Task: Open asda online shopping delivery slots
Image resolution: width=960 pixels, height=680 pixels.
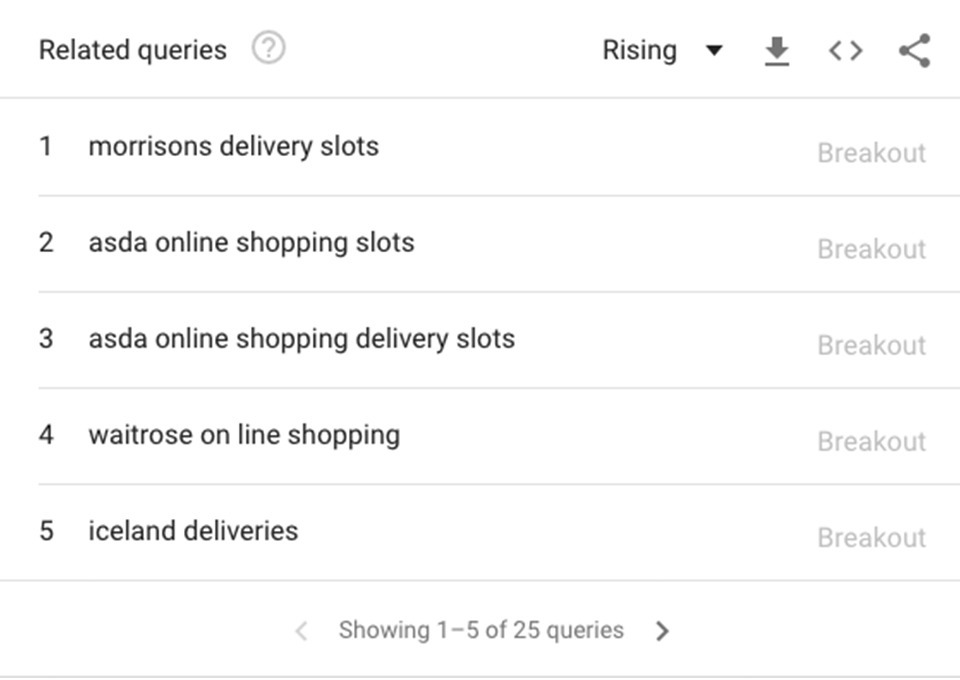Action: coord(301,339)
